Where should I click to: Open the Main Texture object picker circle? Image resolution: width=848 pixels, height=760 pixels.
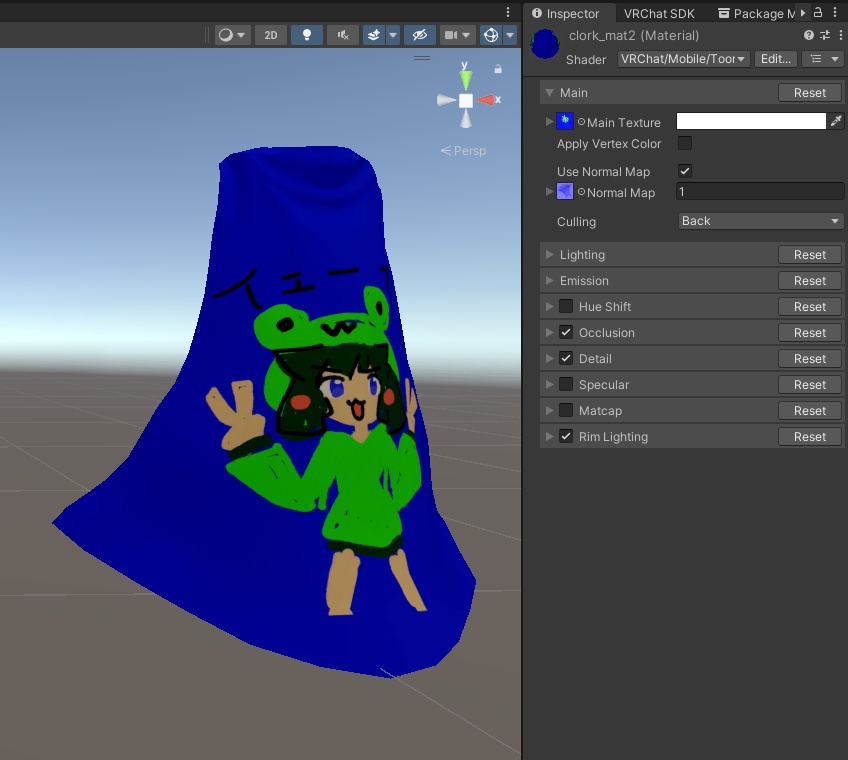point(581,122)
